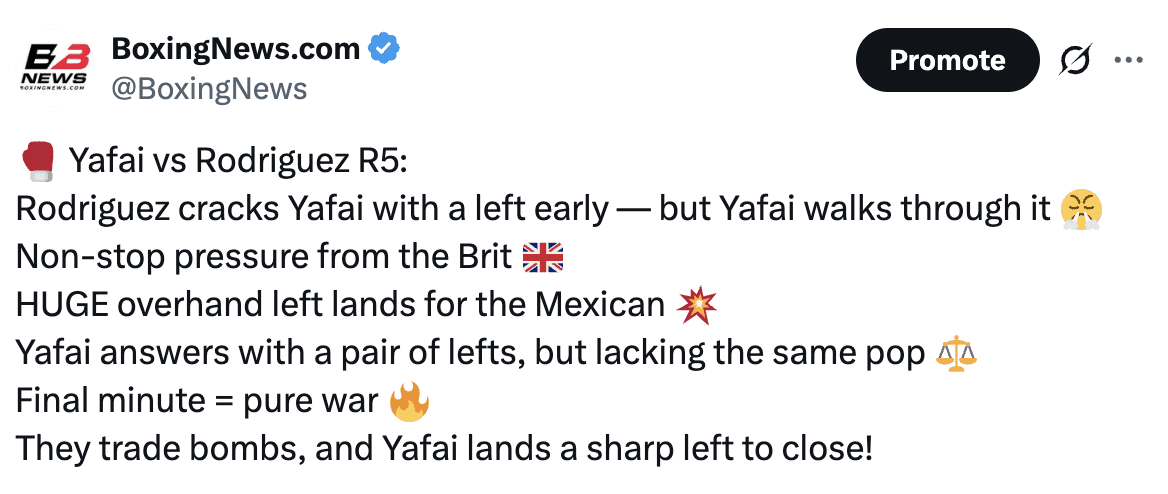1168x494 pixels.
Task: Click the steaming angry face emoji
Action: 1083,209
